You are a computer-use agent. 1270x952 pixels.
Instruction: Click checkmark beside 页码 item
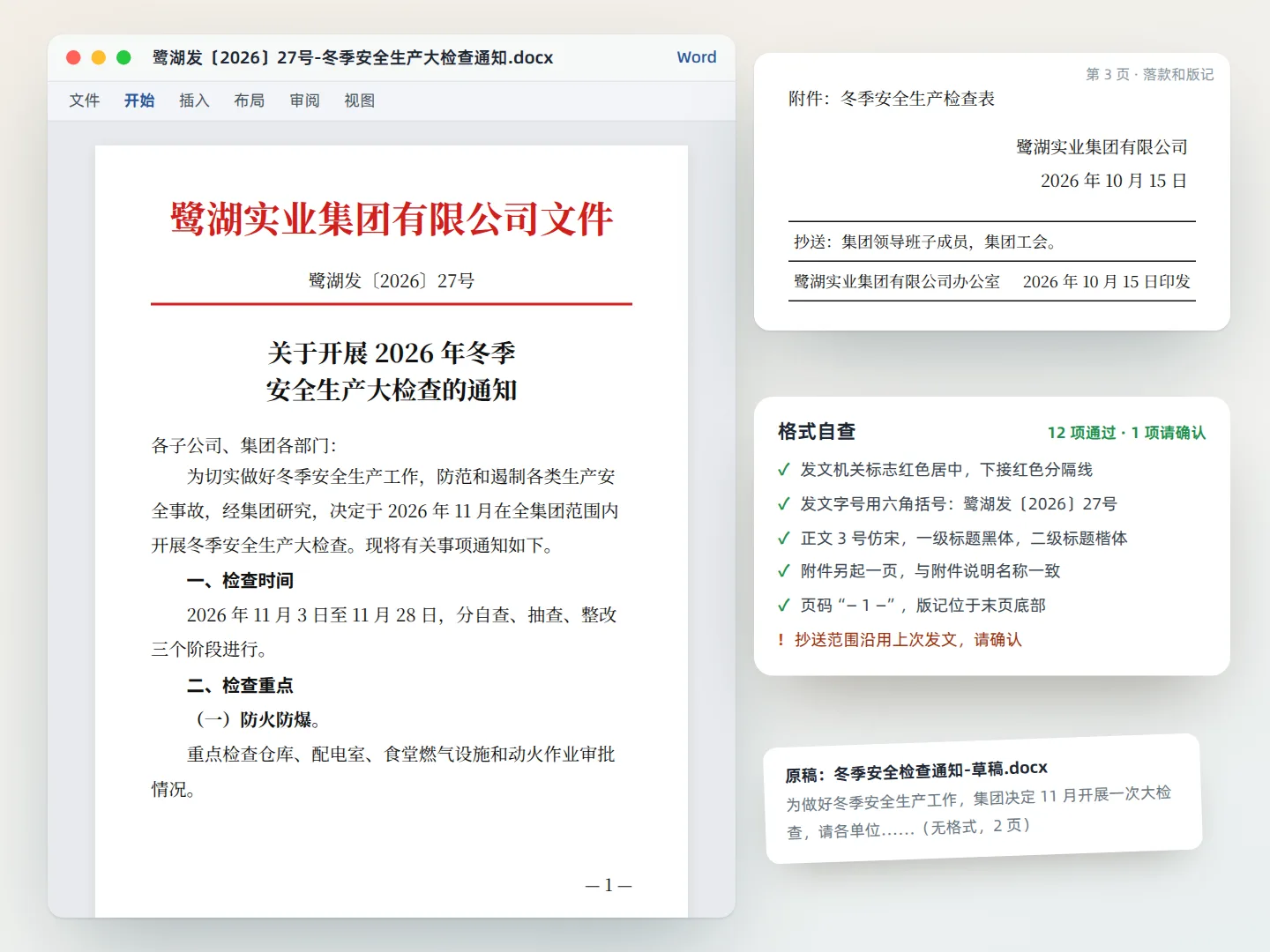tap(783, 606)
